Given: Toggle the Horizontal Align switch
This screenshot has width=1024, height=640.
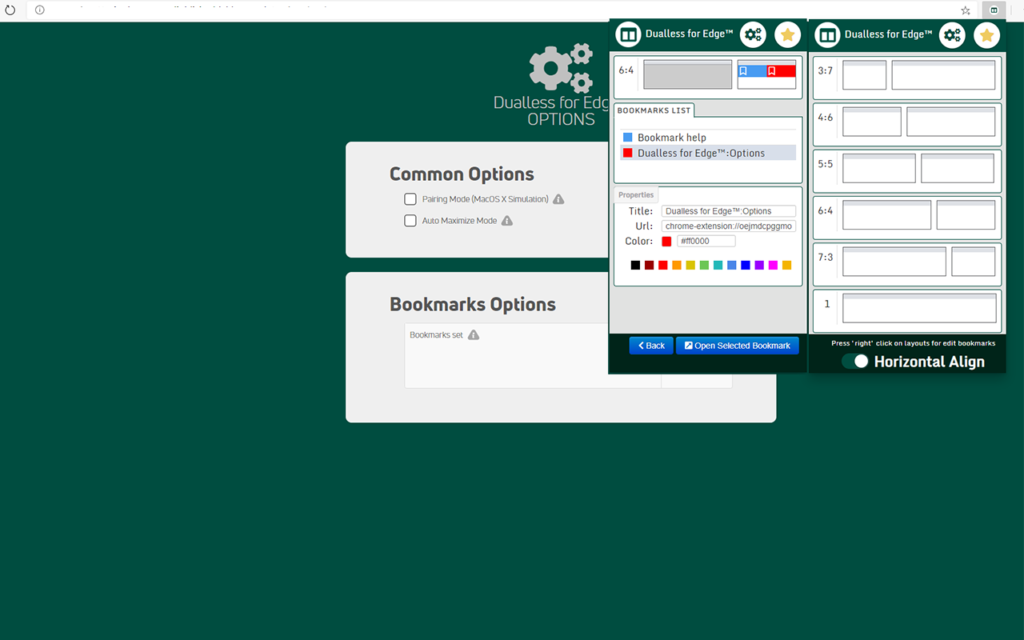Looking at the screenshot, I should point(855,361).
